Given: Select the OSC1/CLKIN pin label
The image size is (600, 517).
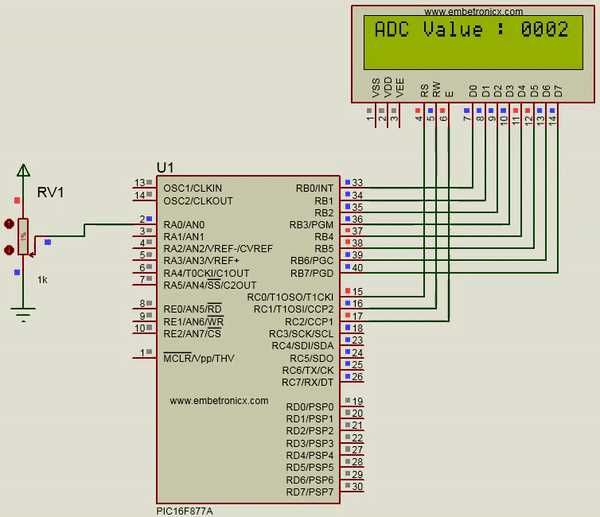Looking at the screenshot, I should tap(192, 188).
